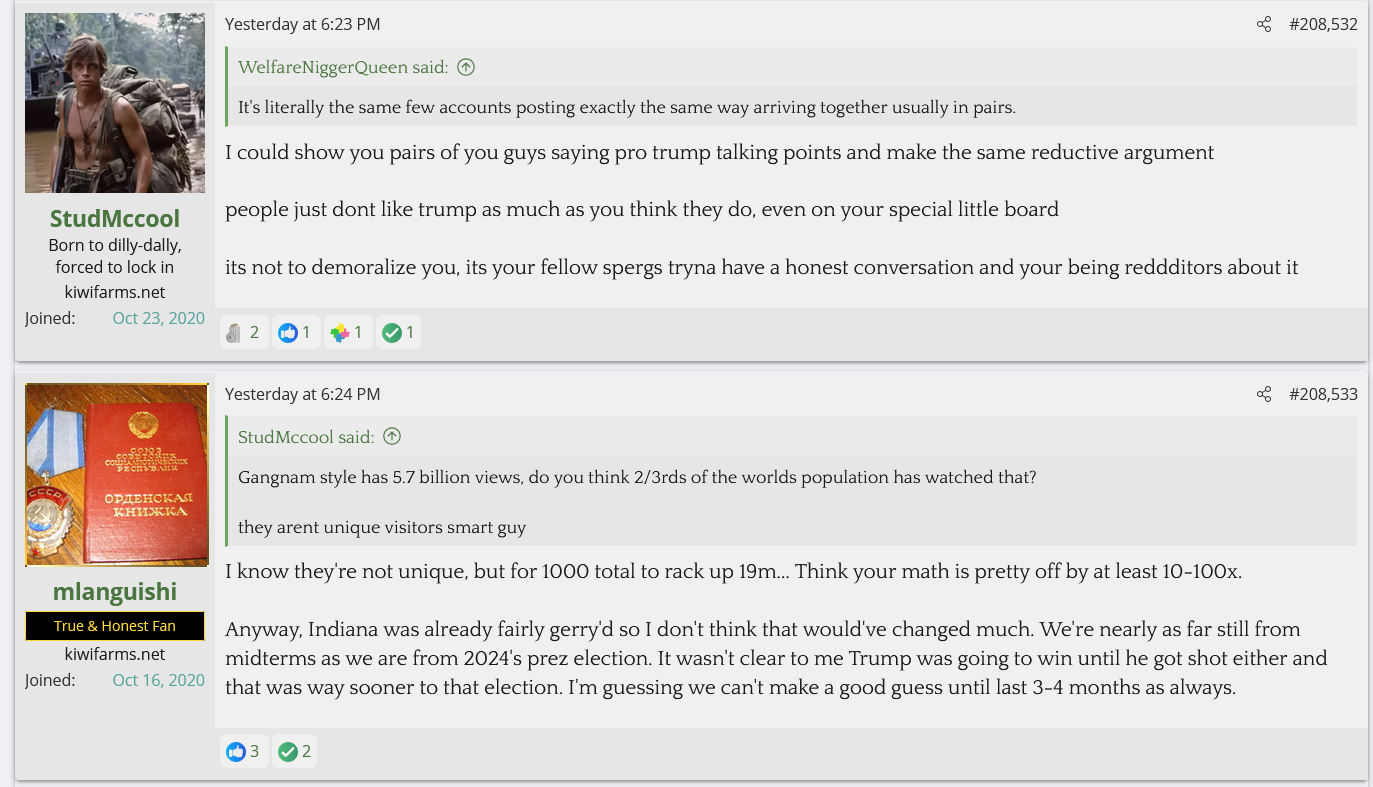Click the share icon on post #208,533
Screen dimensions: 1373x787
[x=1264, y=394]
